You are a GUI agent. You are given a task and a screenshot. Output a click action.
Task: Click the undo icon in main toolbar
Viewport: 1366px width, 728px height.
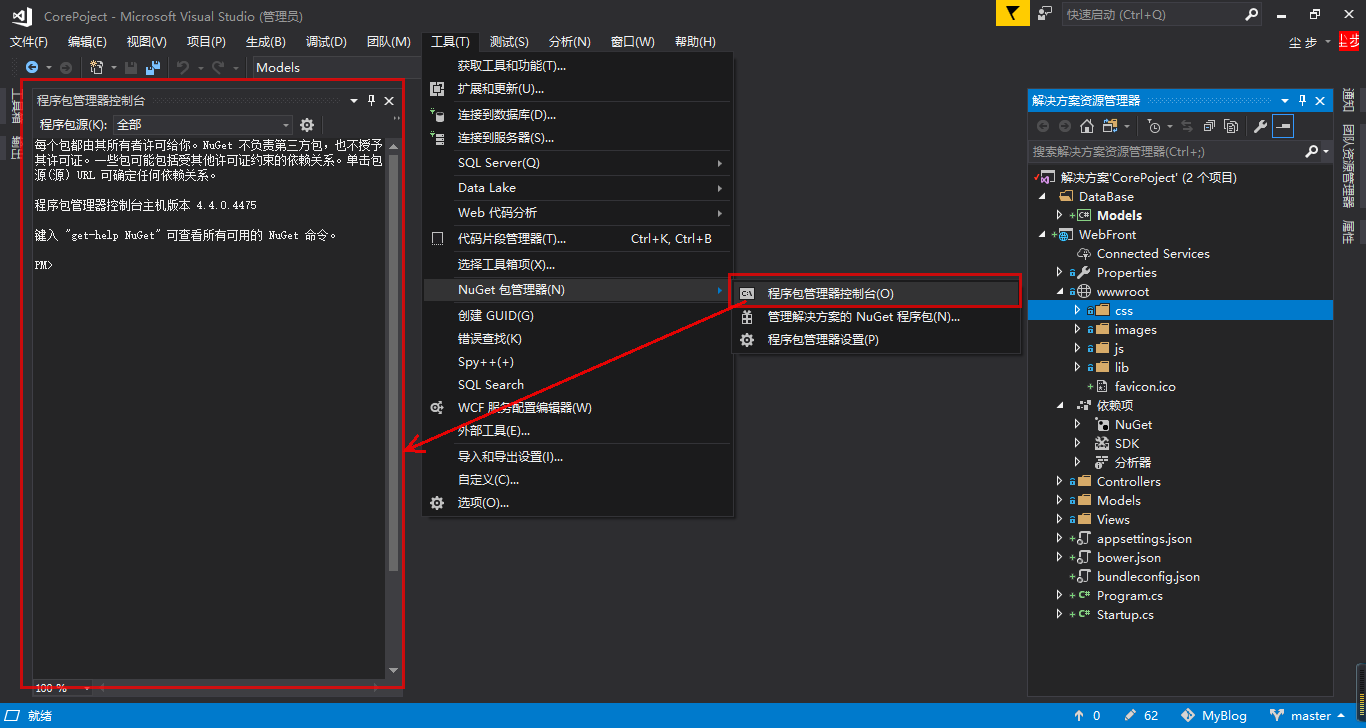point(183,67)
